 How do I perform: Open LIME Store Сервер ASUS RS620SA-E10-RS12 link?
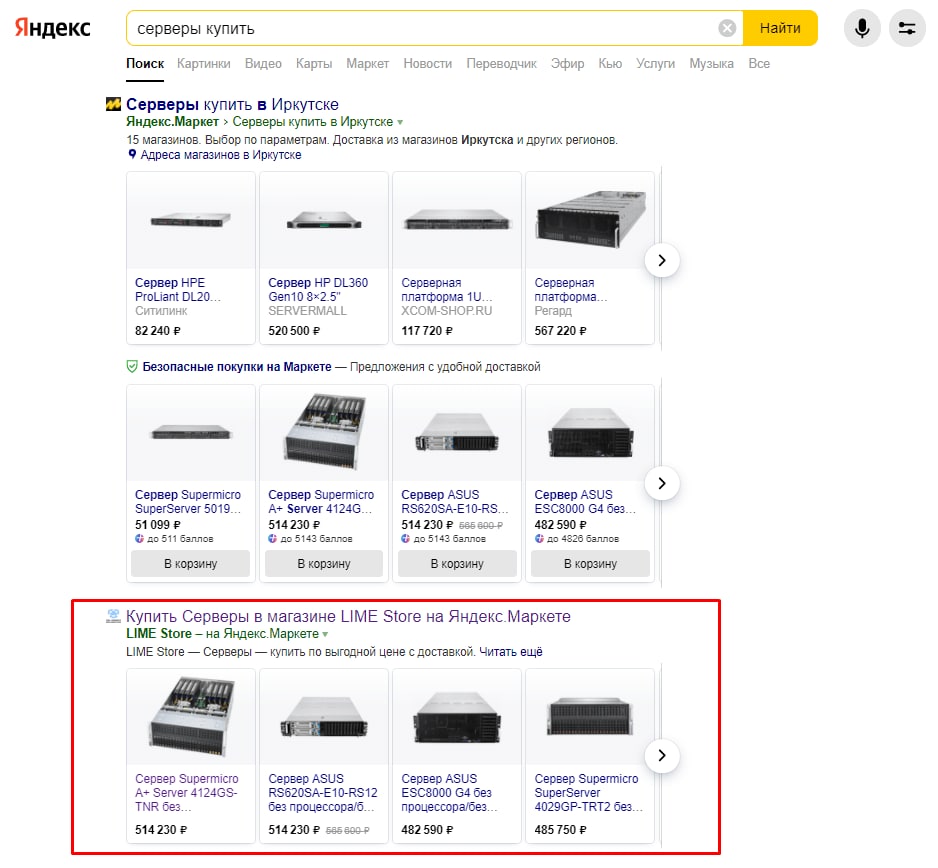[x=323, y=793]
